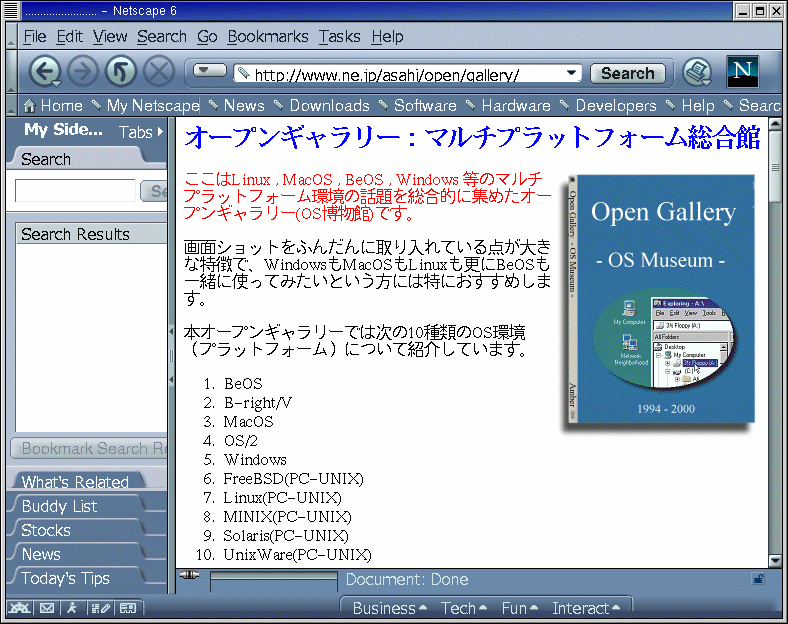Click the page scrollbar up arrow

tap(775, 123)
